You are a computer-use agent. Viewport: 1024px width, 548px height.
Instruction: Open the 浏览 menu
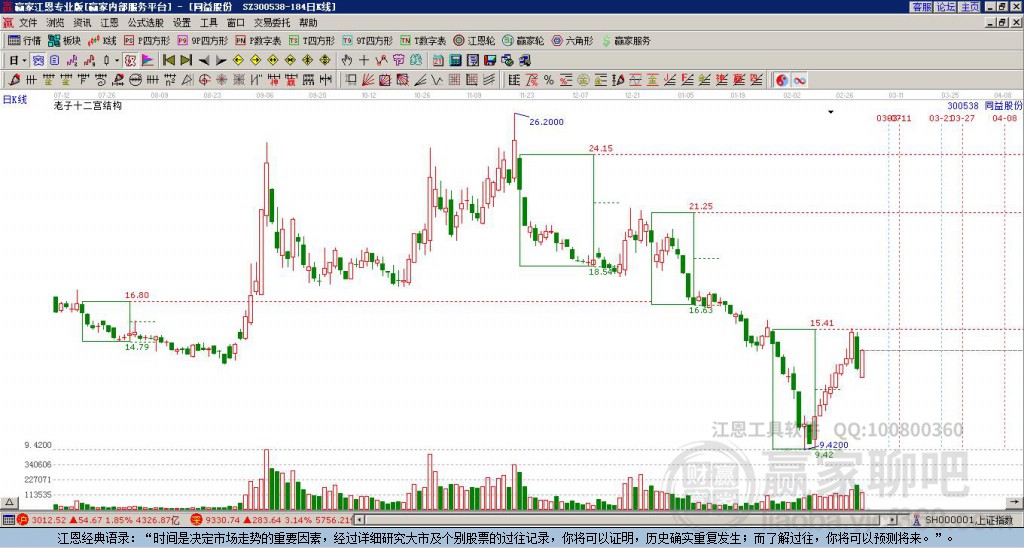pyautogui.click(x=56, y=23)
